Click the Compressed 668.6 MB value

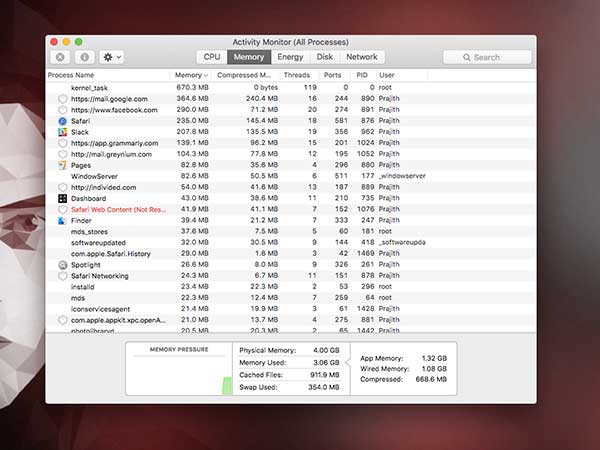click(431, 379)
